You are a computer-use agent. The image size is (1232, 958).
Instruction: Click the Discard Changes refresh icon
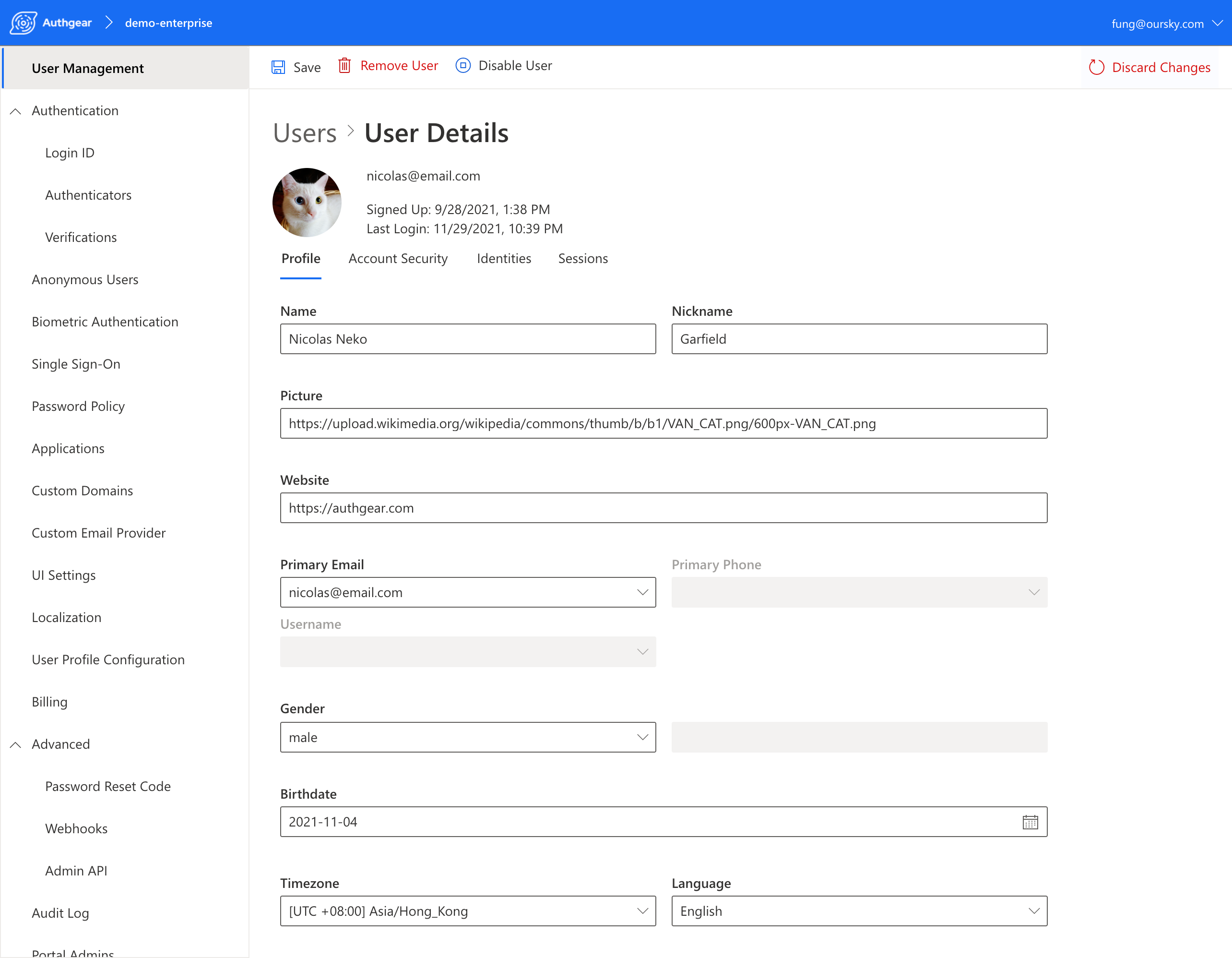[1096, 67]
